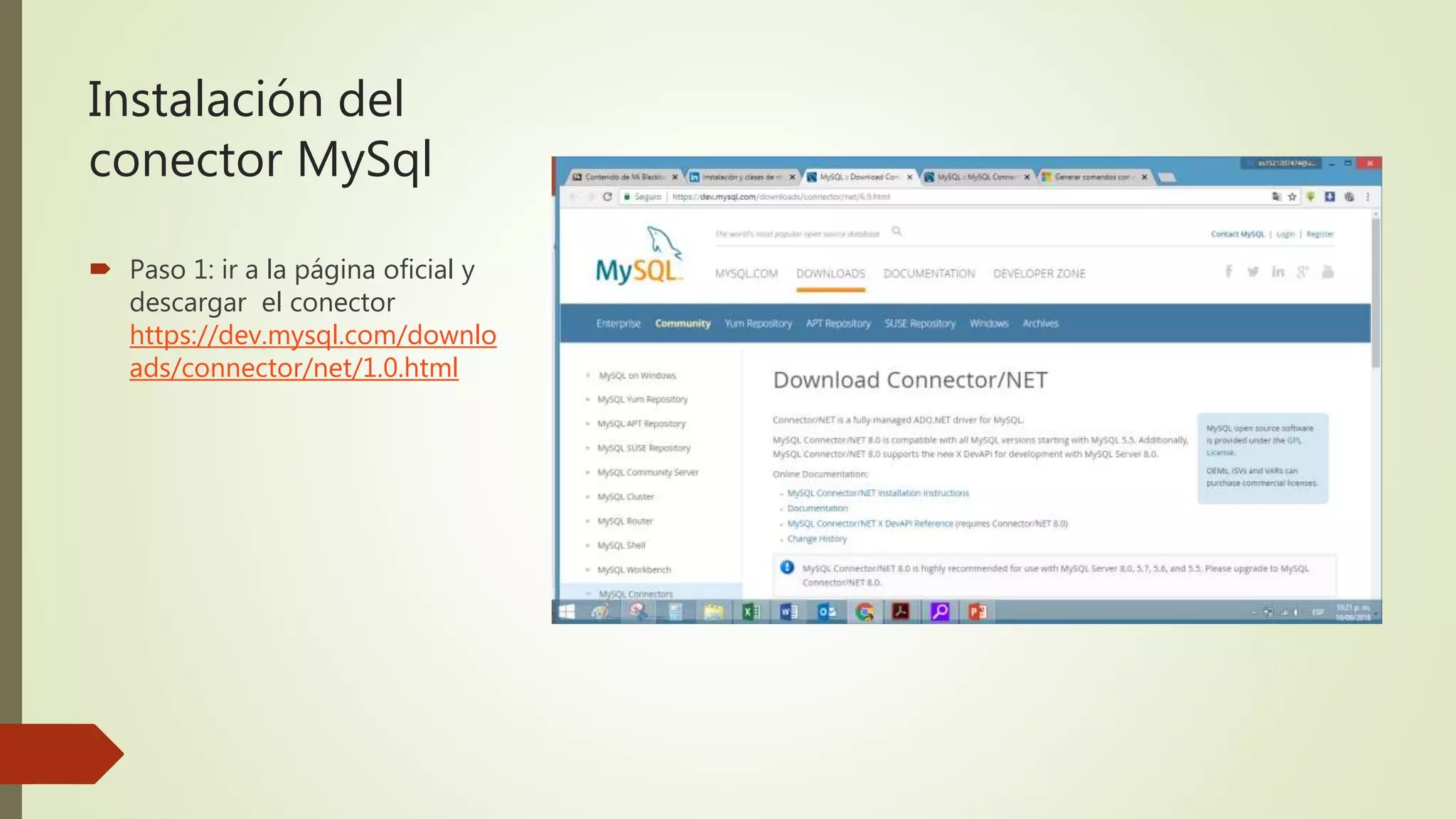Image resolution: width=1456 pixels, height=819 pixels.
Task: Open the Windows Start button
Action: pos(567,612)
